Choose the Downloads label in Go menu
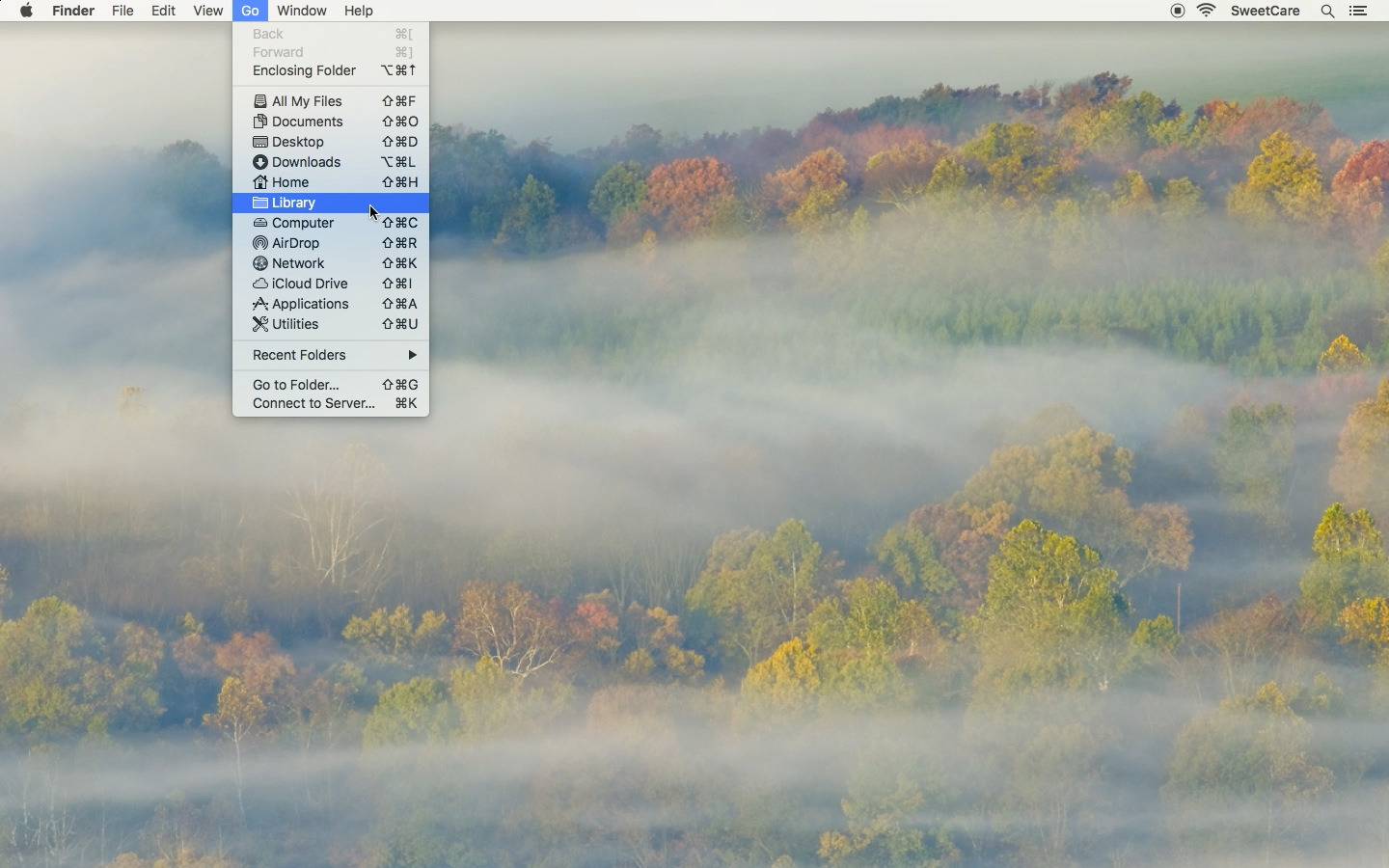 tap(307, 162)
